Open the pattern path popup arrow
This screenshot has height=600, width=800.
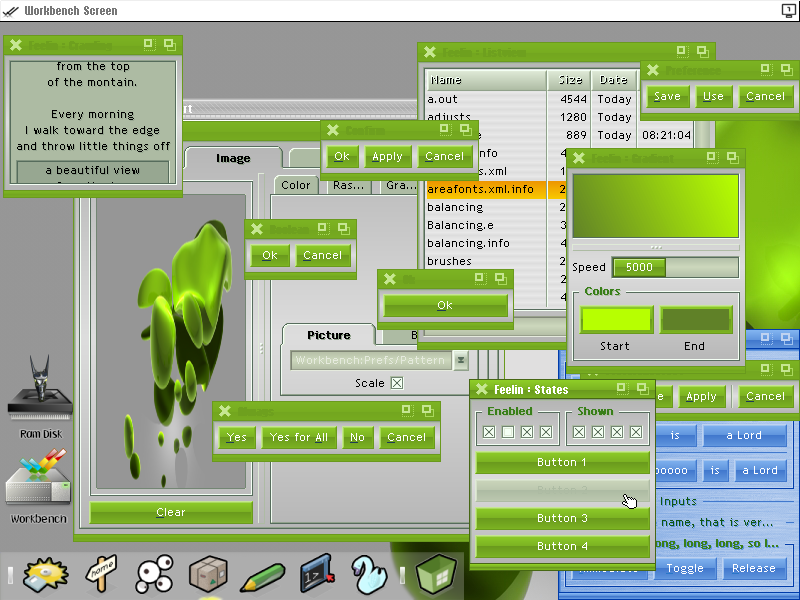[460, 360]
